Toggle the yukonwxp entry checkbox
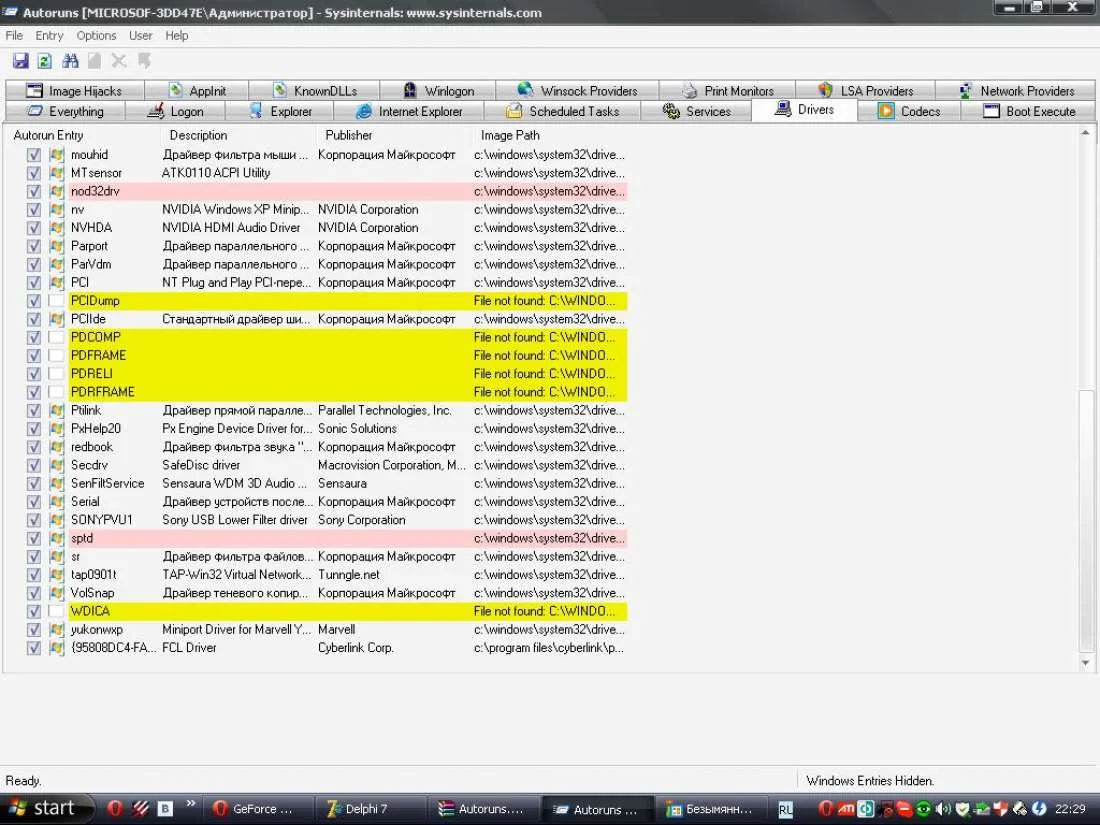1100x825 pixels. [34, 629]
